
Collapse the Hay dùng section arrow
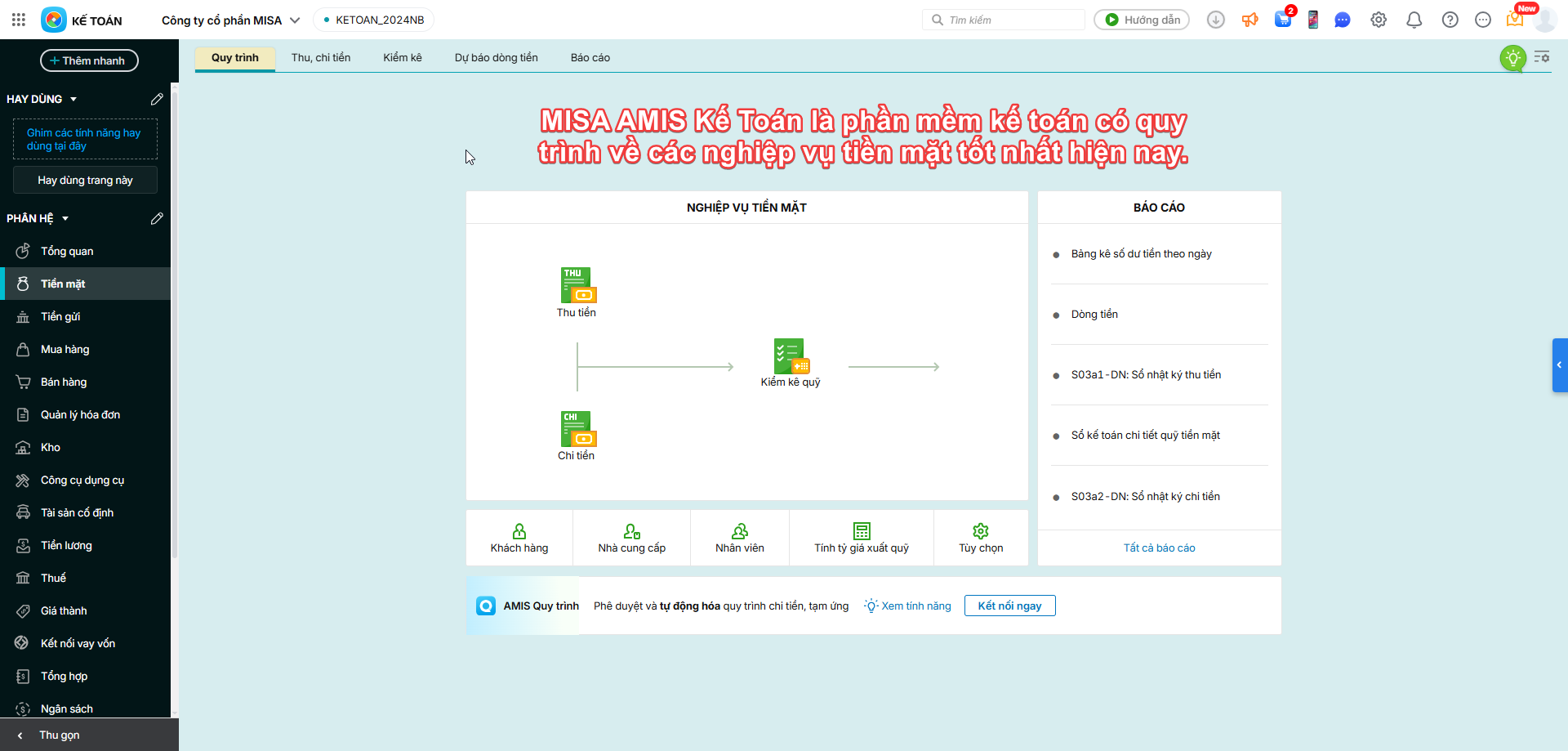click(x=73, y=99)
